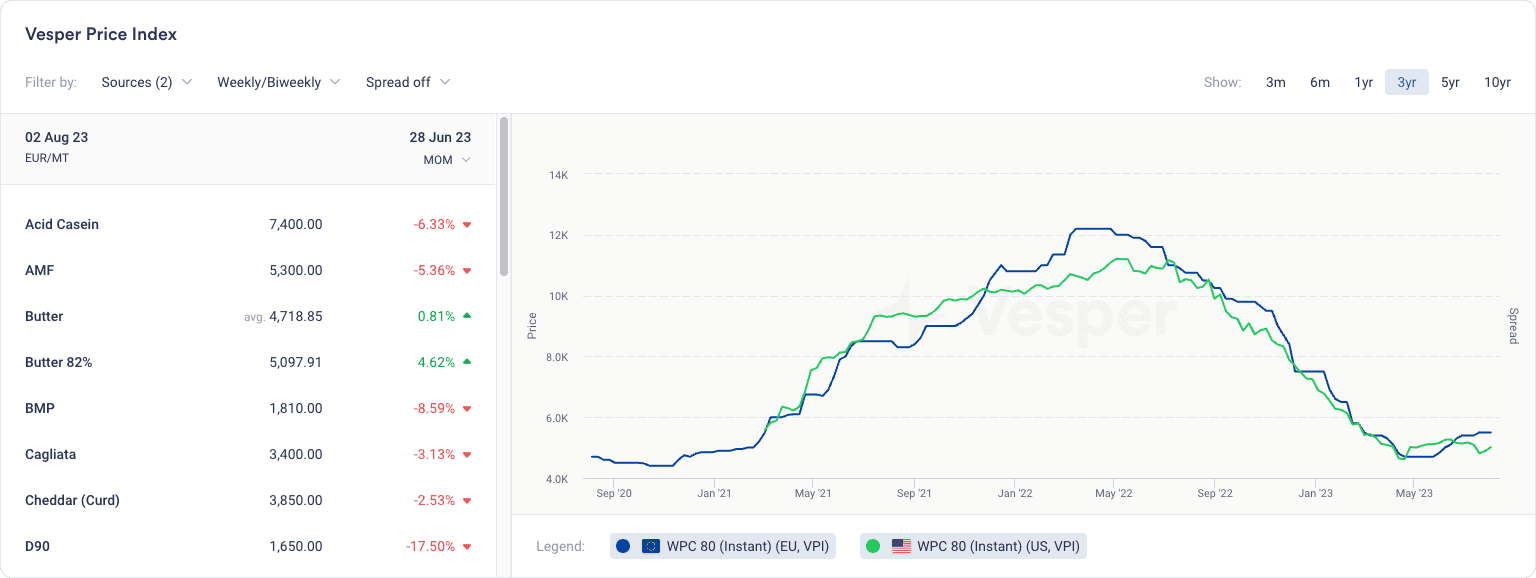
Task: Click the green up arrow for Butter
Action: 467,316
